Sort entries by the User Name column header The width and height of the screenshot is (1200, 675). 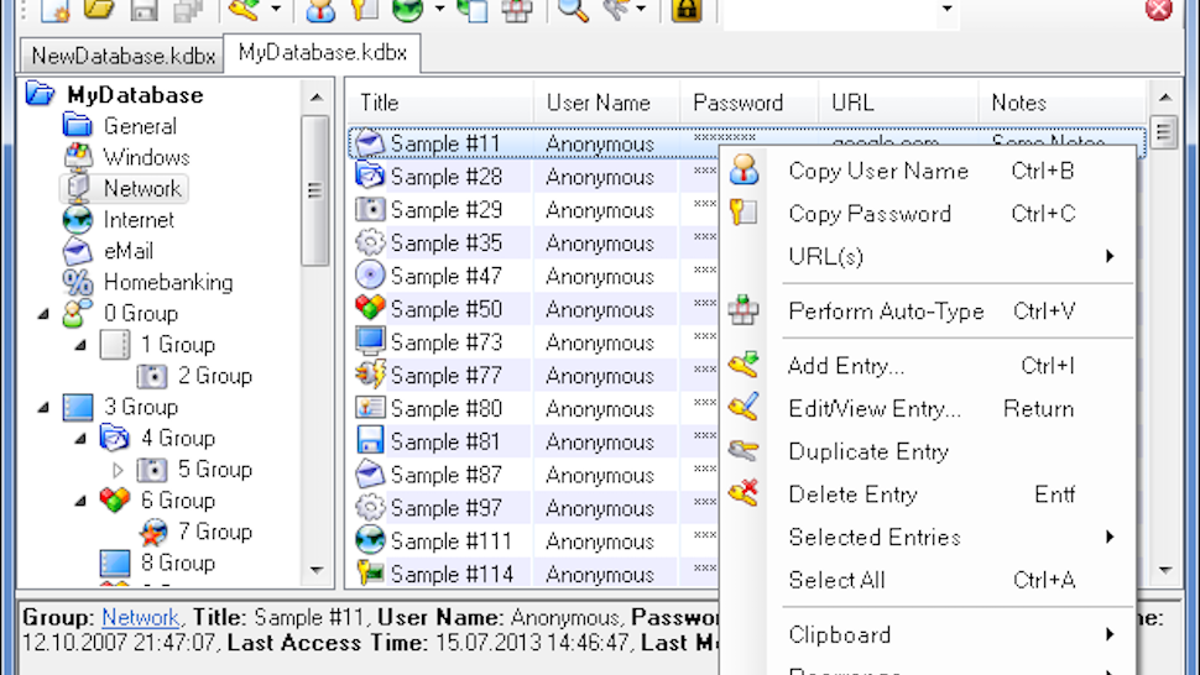pos(606,103)
